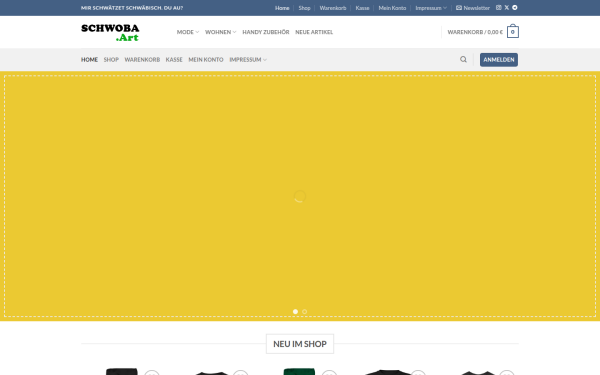Click the yellow banner slide
The image size is (600, 375).
point(300,196)
